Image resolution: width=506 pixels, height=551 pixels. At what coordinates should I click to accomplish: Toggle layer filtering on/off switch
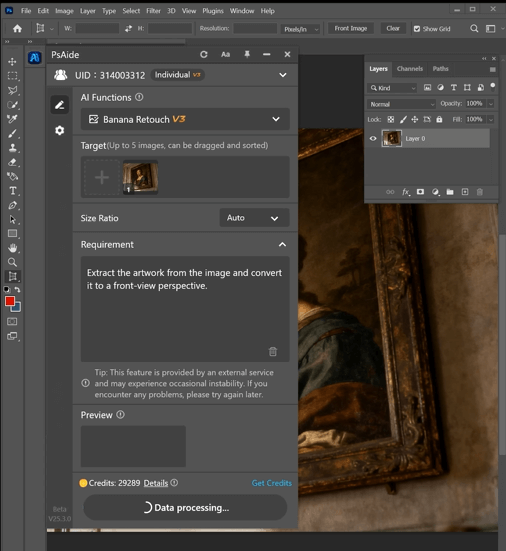[493, 86]
